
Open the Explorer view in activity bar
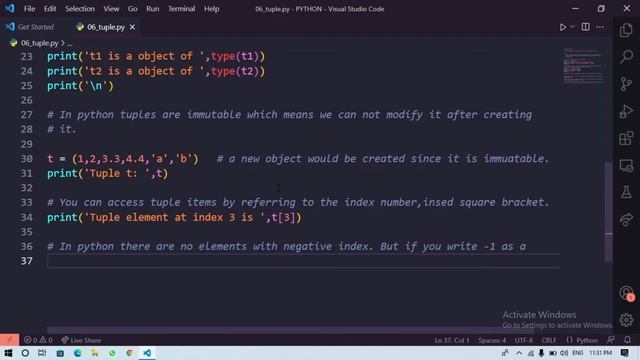(x=626, y=30)
